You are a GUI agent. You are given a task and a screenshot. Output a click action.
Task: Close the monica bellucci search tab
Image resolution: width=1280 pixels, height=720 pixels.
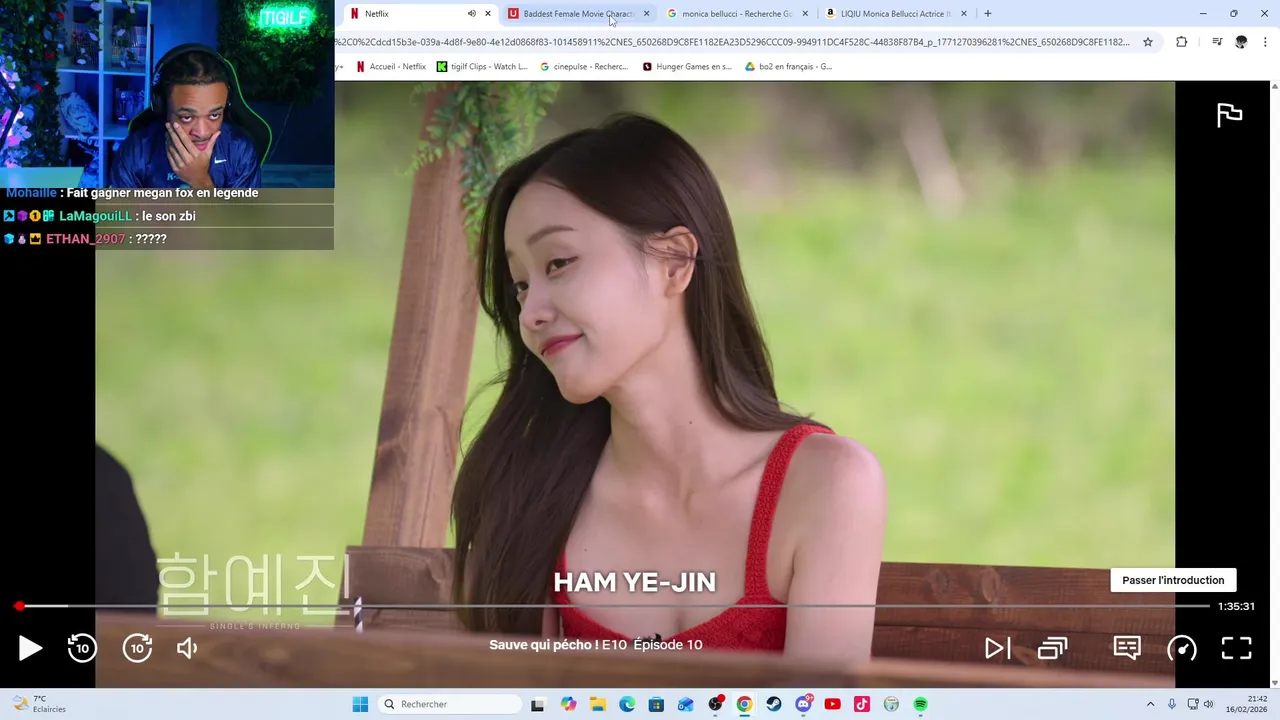[805, 14]
